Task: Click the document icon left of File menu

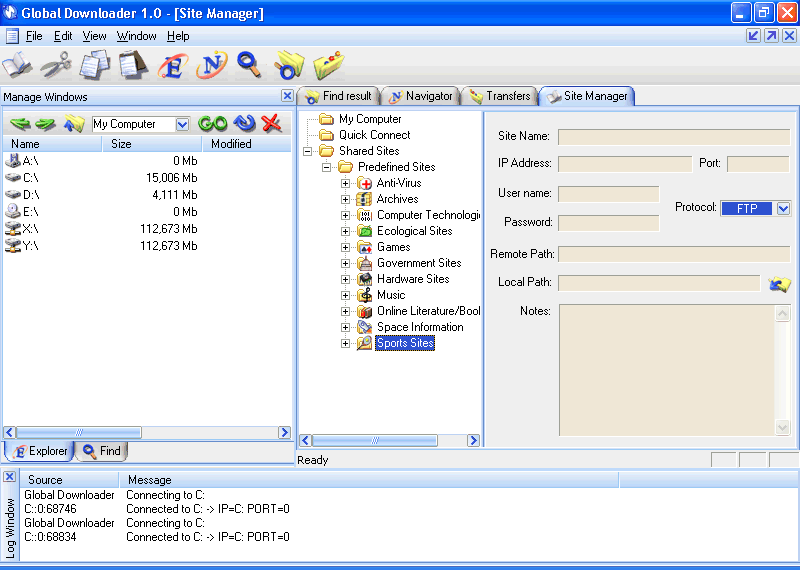Action: coord(12,36)
